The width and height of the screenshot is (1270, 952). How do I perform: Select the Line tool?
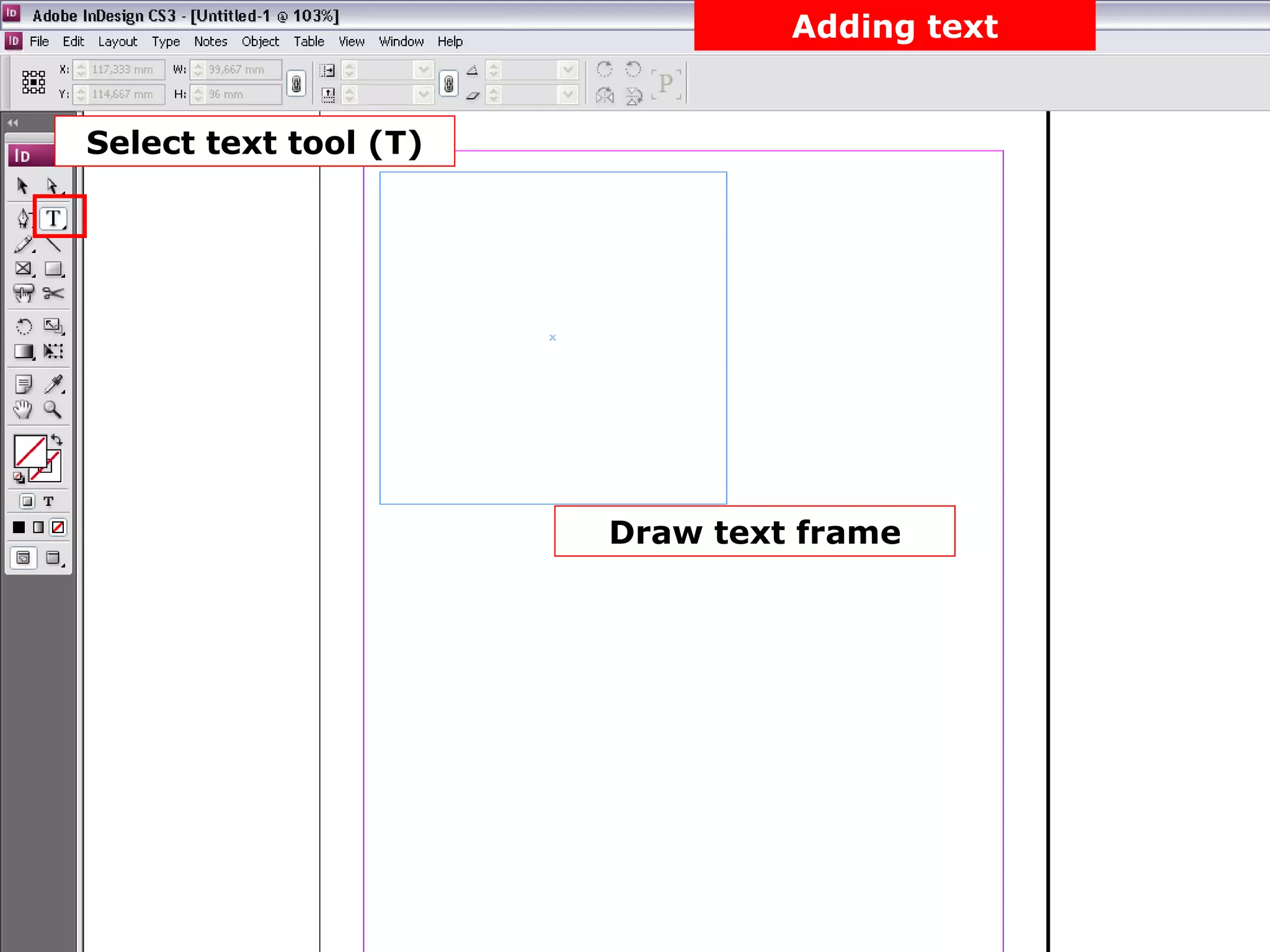click(53, 244)
